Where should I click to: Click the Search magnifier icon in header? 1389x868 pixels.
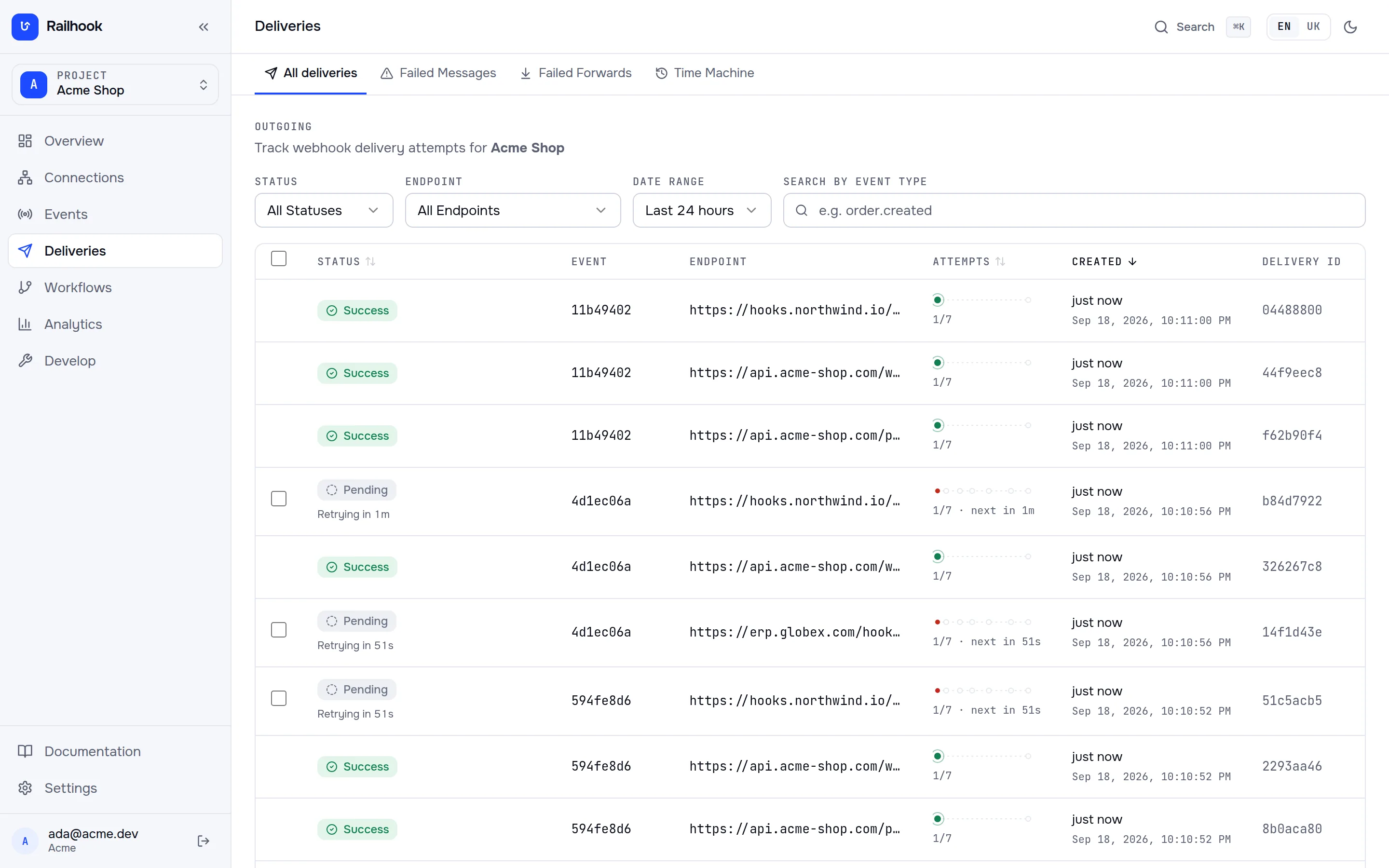tap(1160, 27)
